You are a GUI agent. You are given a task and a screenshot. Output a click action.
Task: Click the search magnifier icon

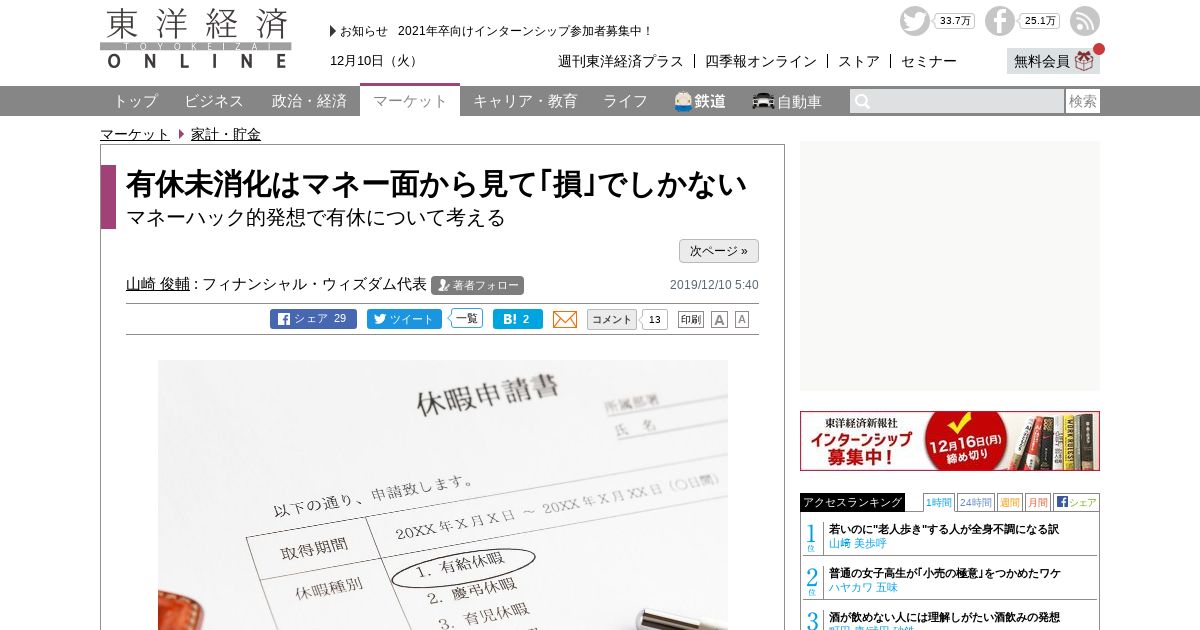[x=862, y=101]
